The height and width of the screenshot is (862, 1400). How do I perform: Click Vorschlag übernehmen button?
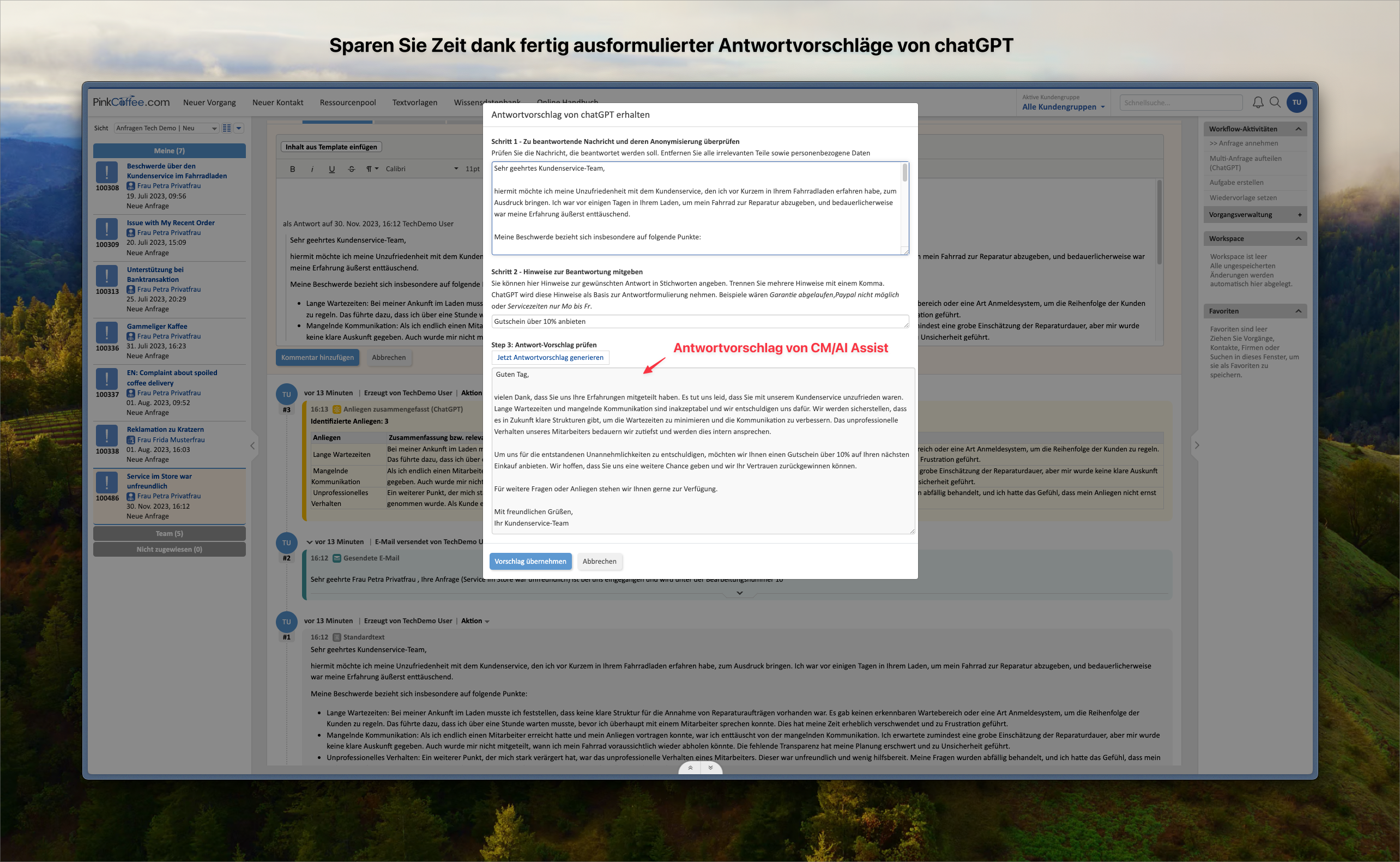point(529,561)
